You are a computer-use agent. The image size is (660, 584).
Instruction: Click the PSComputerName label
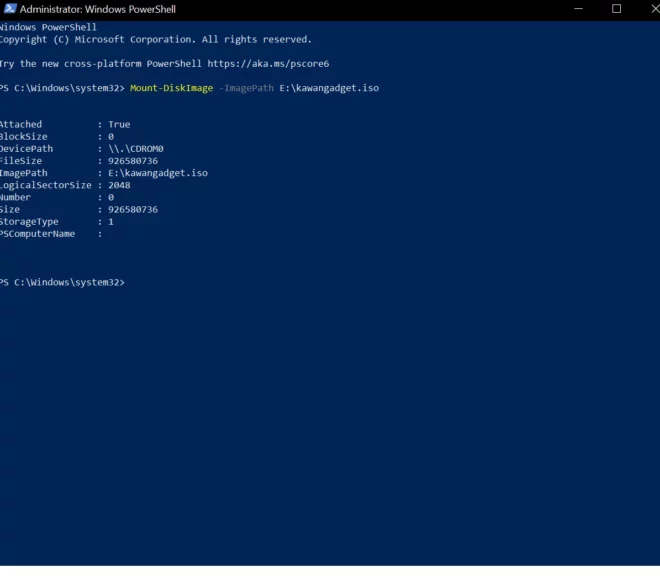tap(37, 234)
